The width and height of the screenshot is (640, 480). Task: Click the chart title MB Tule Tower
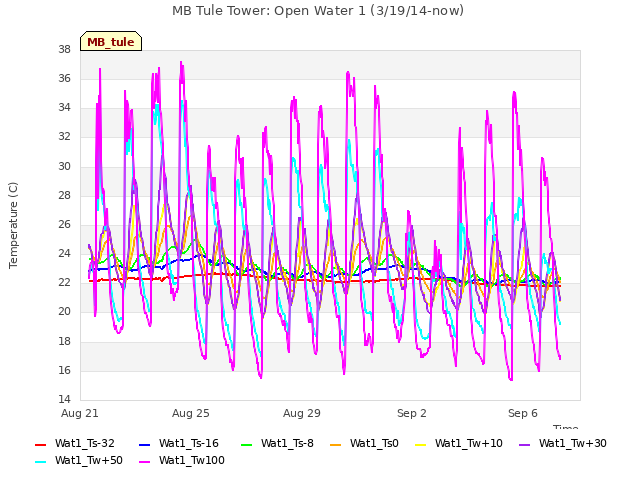(x=318, y=11)
